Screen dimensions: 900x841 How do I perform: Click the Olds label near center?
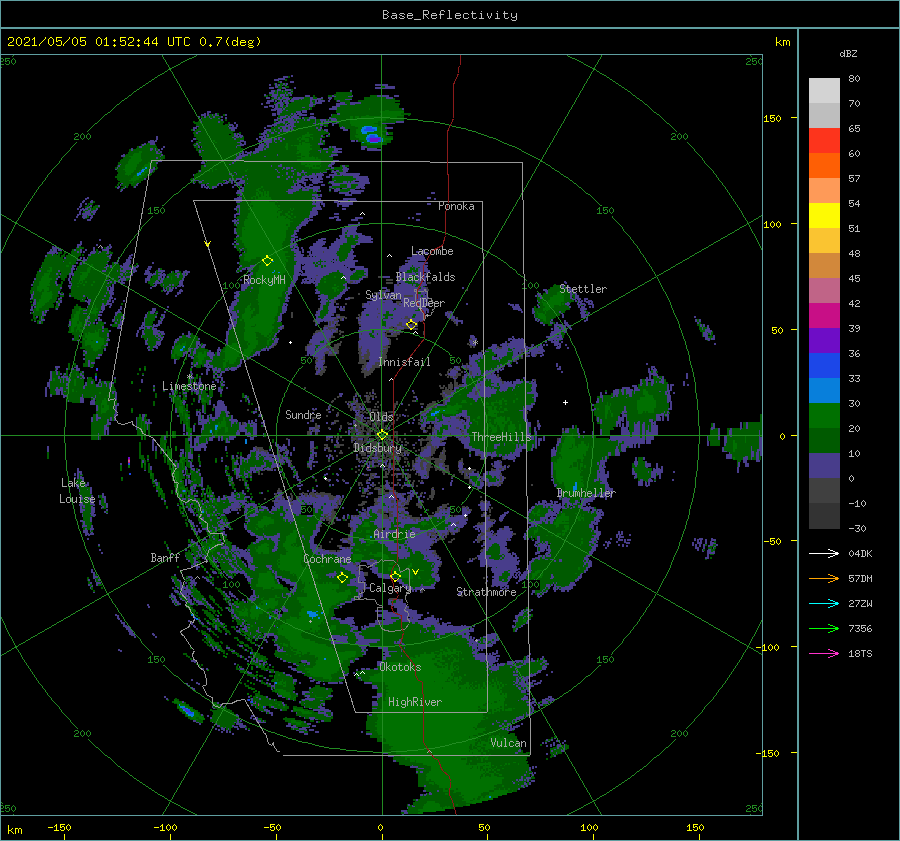(381, 417)
